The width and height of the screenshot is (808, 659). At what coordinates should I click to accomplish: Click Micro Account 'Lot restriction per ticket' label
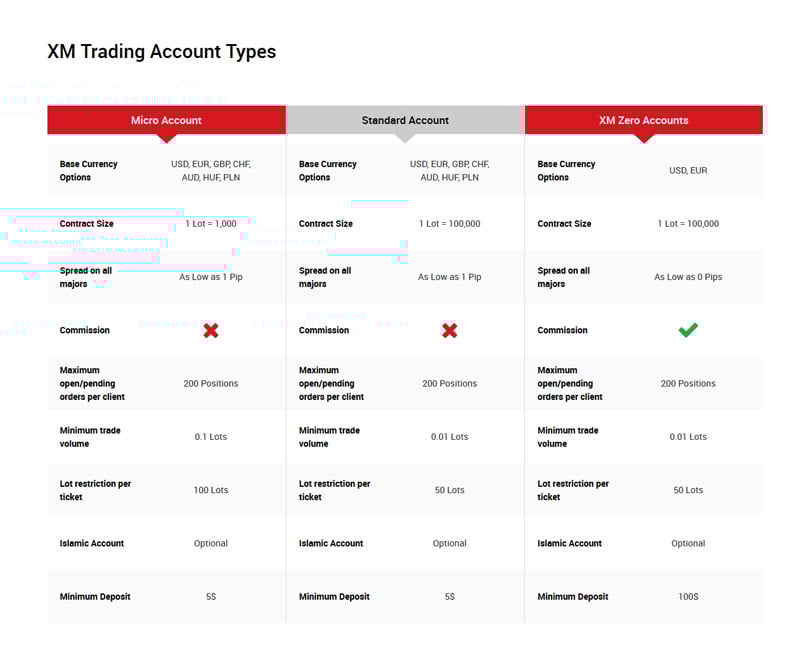(95, 490)
